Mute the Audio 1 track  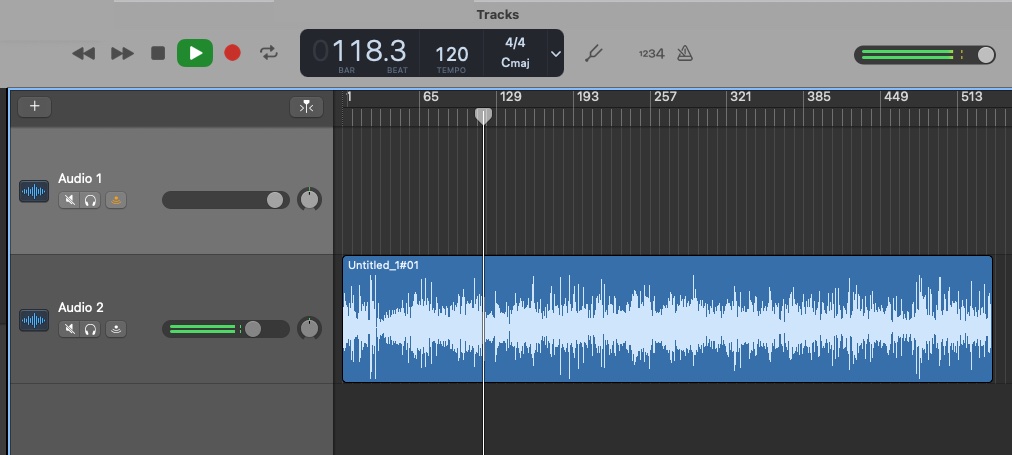pyautogui.click(x=69, y=200)
